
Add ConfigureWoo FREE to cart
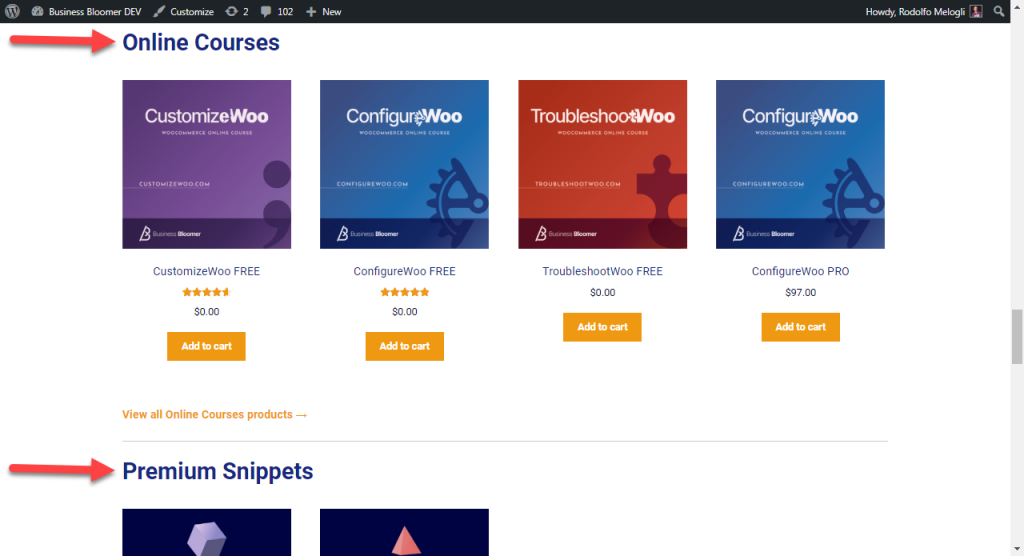(x=404, y=346)
